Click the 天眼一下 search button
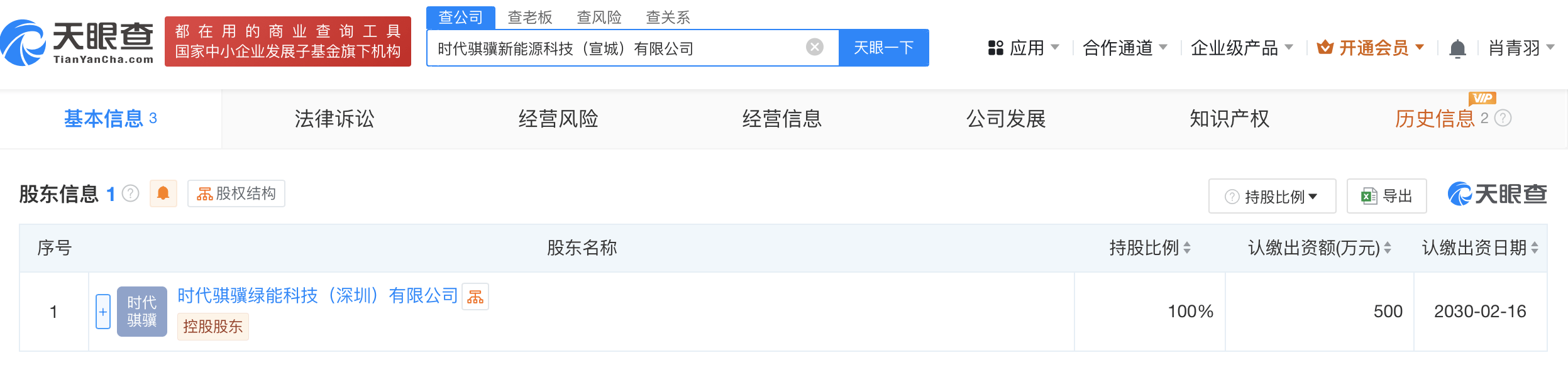 click(884, 48)
